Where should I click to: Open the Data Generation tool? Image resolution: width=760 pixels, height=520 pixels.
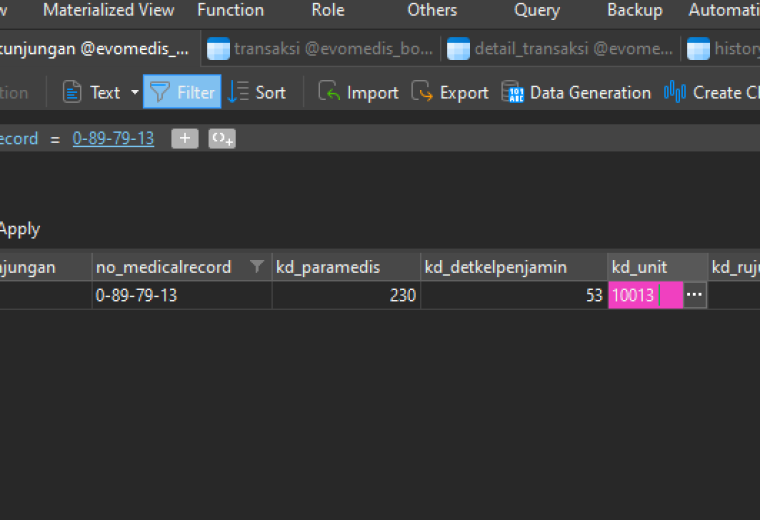point(576,92)
